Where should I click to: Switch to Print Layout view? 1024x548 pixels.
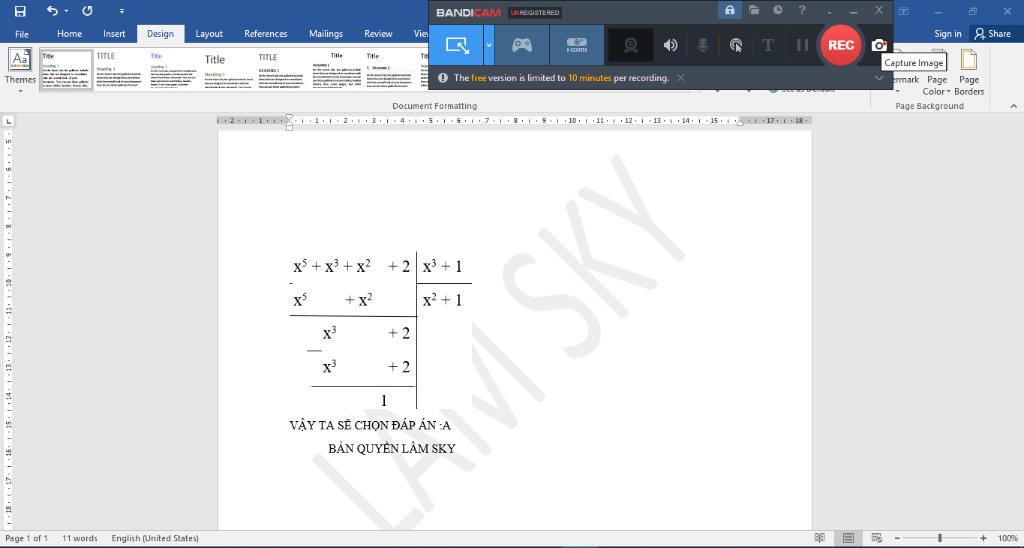848,538
